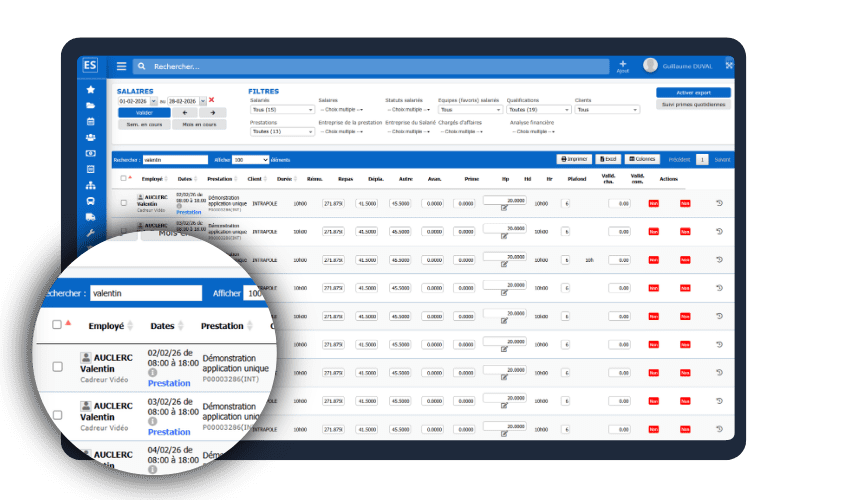The width and height of the screenshot is (850, 500).
Task: Toggle Valid. com. Non badge in 10h row
Action: pos(685,260)
